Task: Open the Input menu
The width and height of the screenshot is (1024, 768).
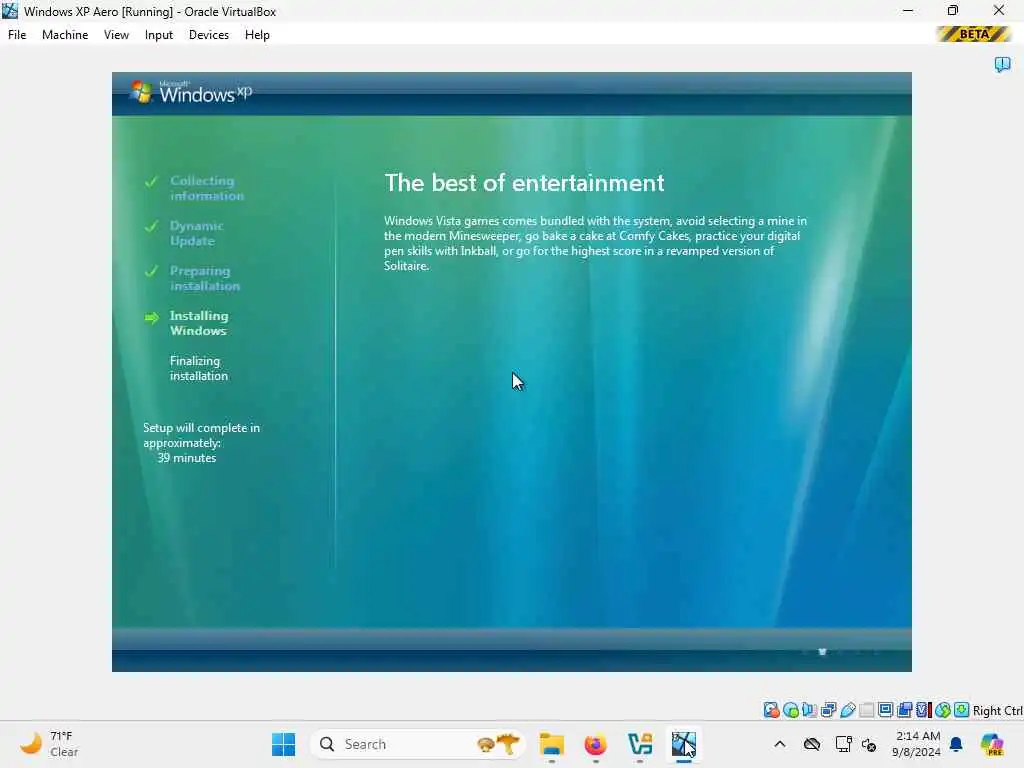Action: tap(159, 35)
